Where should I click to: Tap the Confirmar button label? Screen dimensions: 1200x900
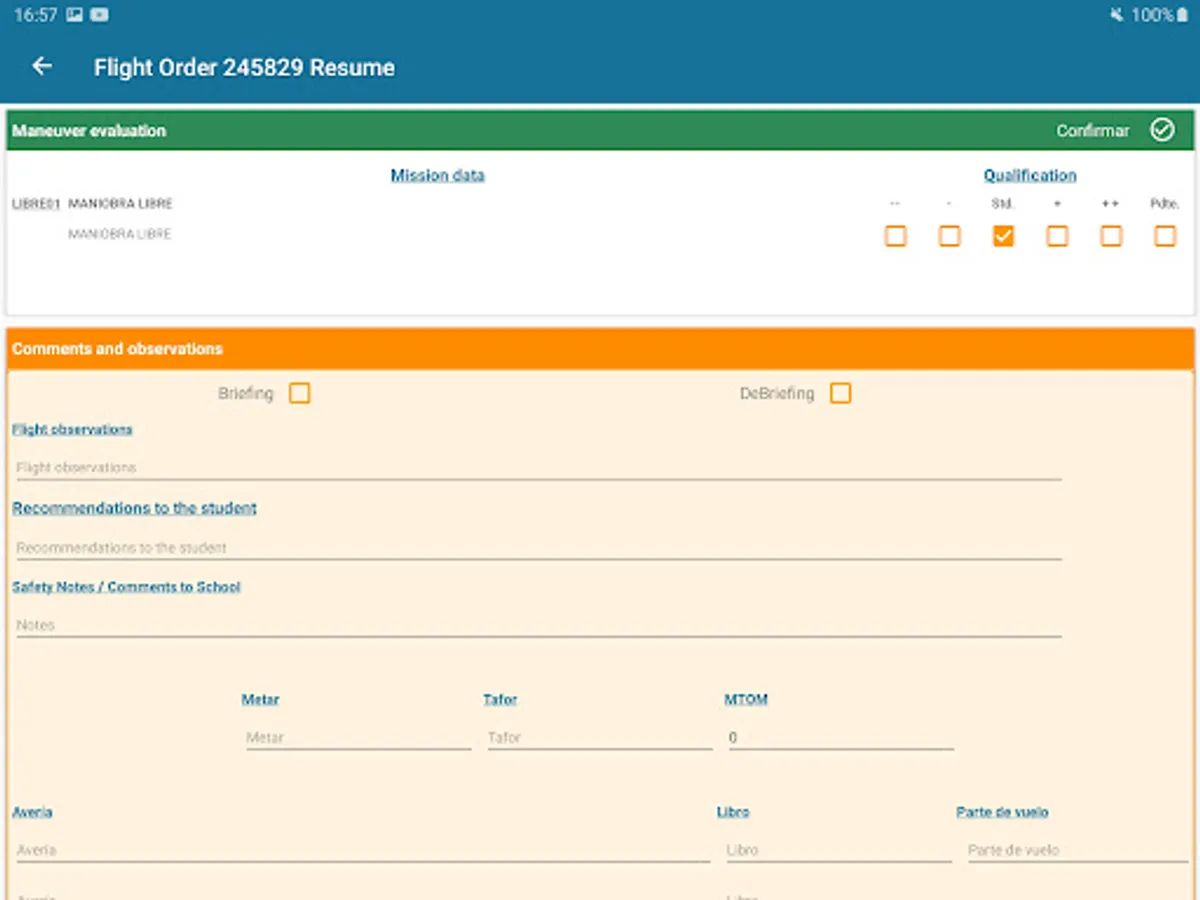pos(1093,131)
